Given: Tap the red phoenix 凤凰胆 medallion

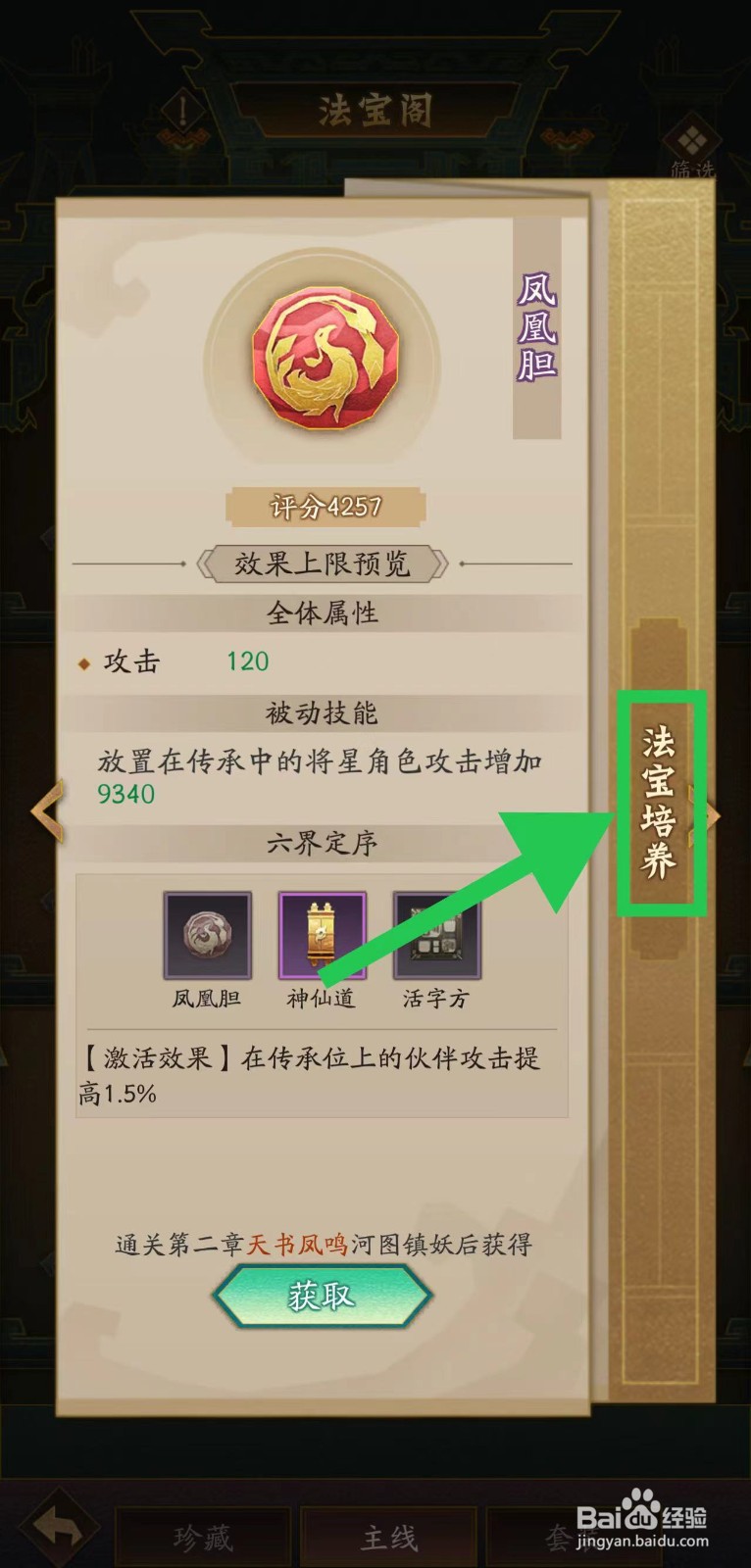Looking at the screenshot, I should click(325, 356).
